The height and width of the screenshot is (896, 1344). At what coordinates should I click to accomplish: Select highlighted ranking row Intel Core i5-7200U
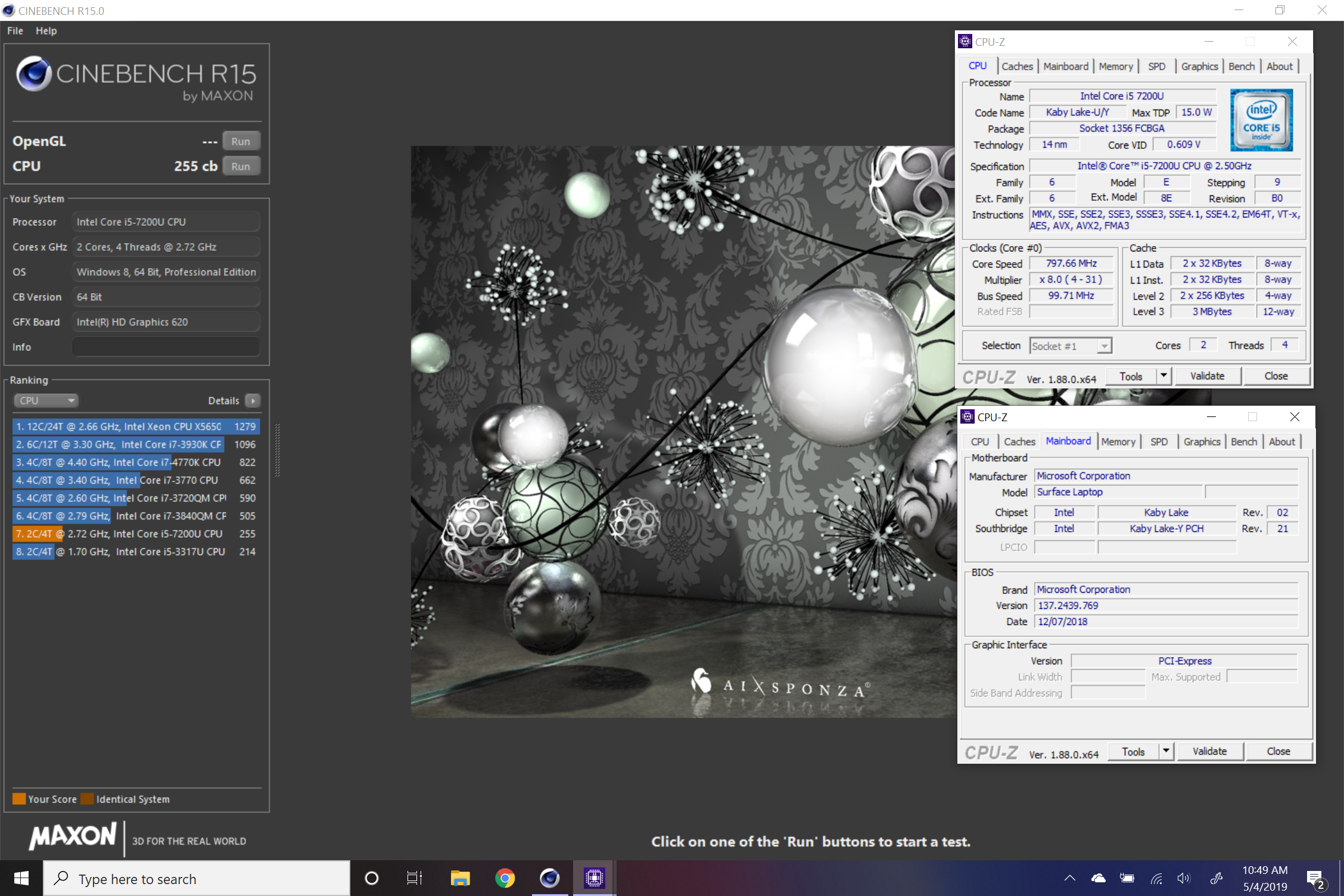coord(136,534)
